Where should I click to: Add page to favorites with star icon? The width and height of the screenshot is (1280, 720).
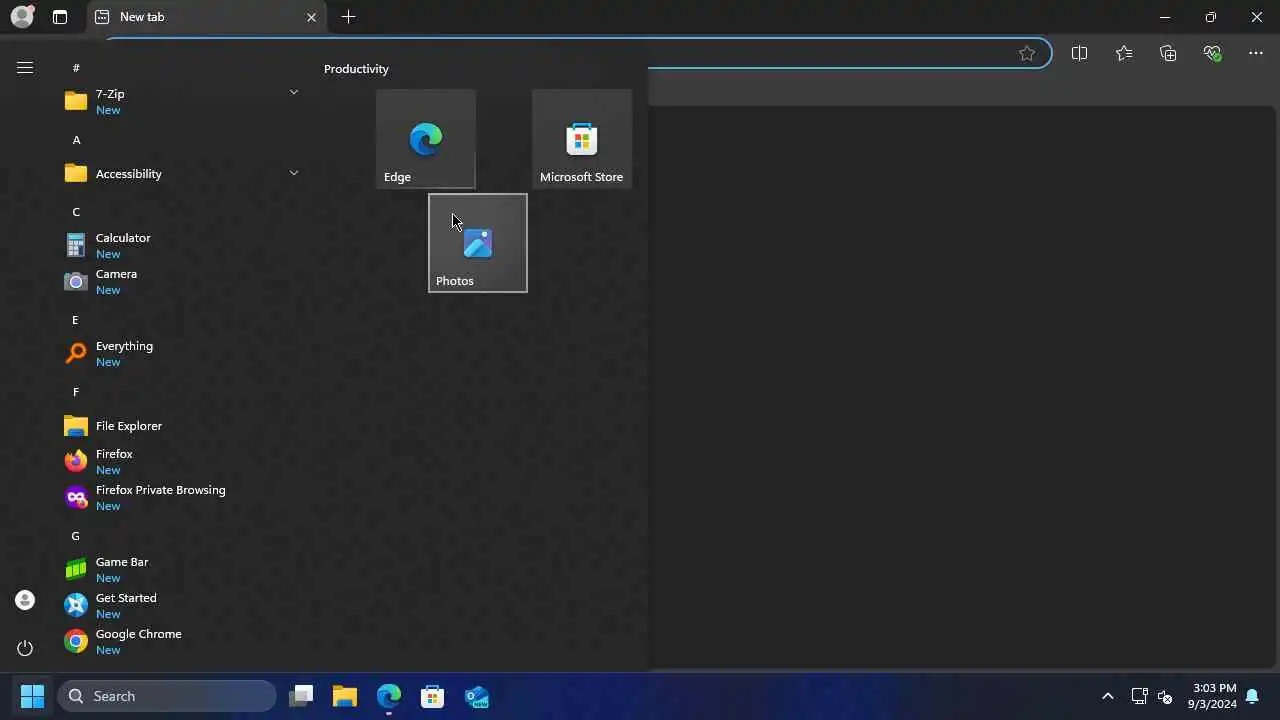click(x=1027, y=54)
